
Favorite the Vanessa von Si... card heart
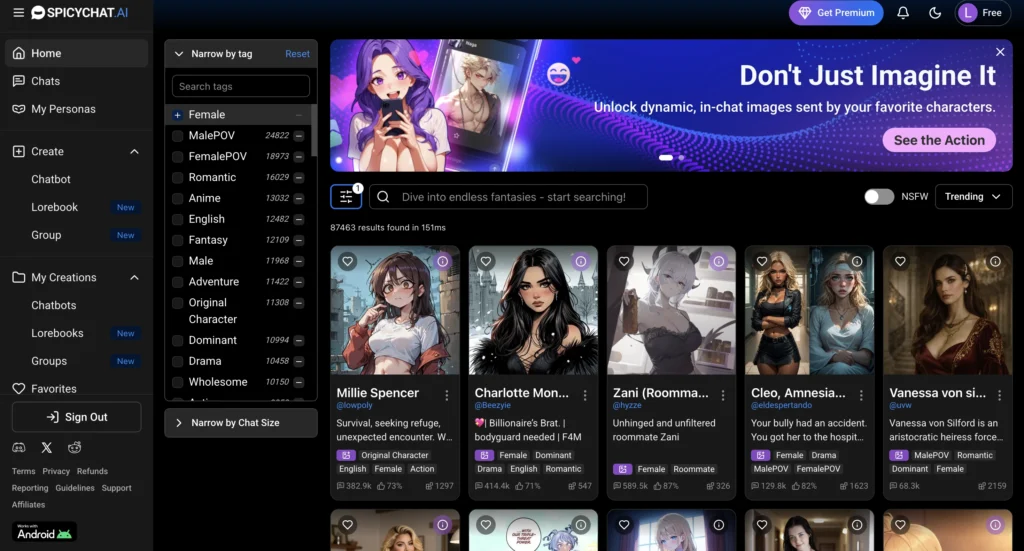click(901, 261)
